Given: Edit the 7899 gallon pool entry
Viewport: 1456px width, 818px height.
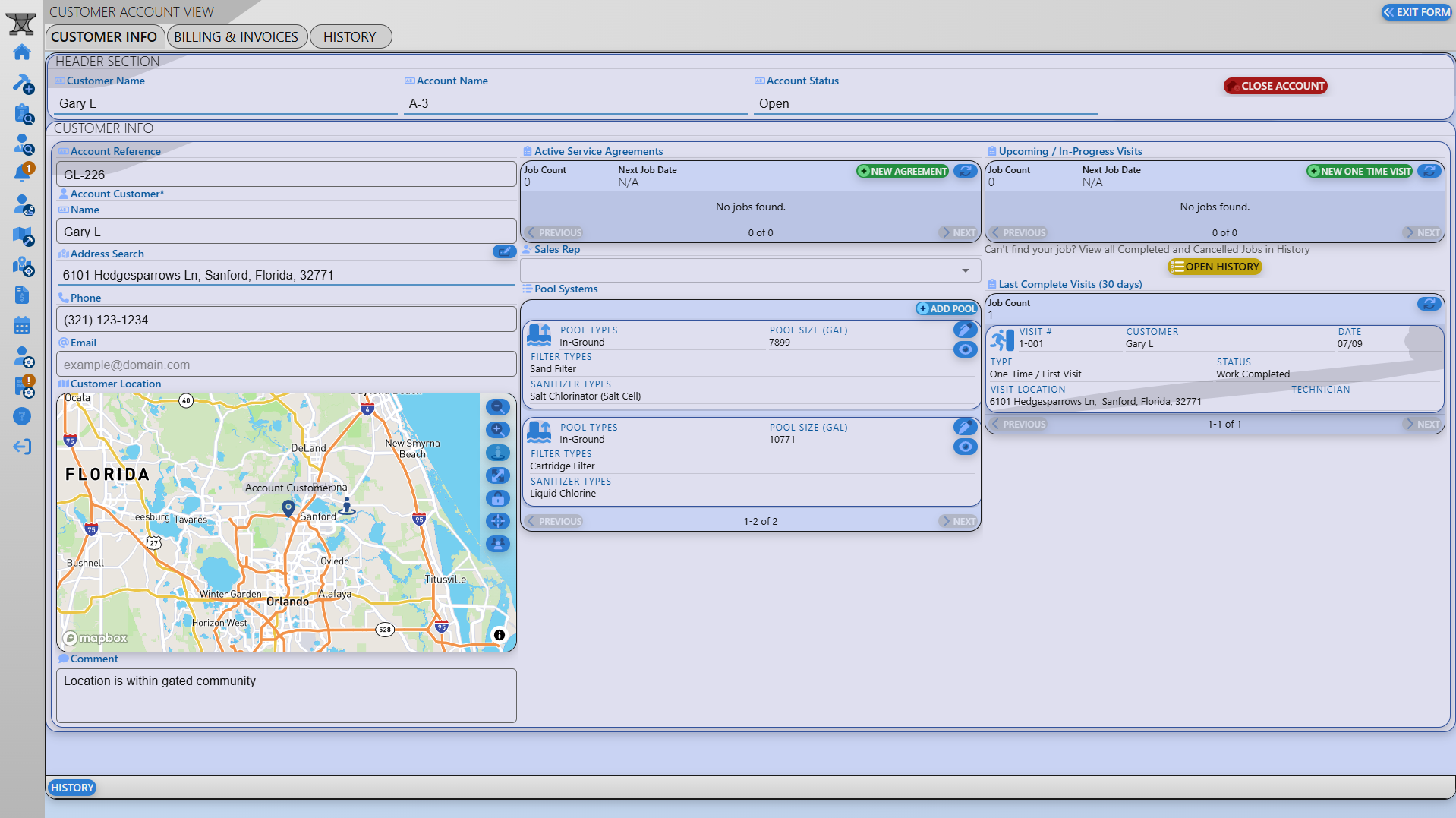Looking at the screenshot, I should tap(965, 330).
